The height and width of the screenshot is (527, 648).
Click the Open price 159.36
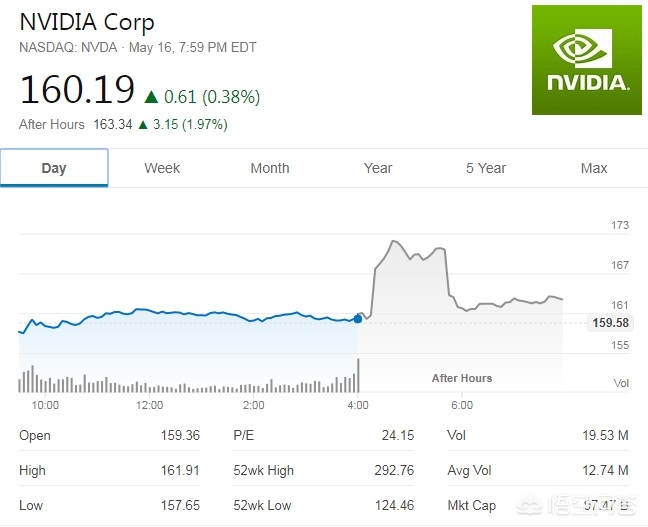[x=180, y=435]
